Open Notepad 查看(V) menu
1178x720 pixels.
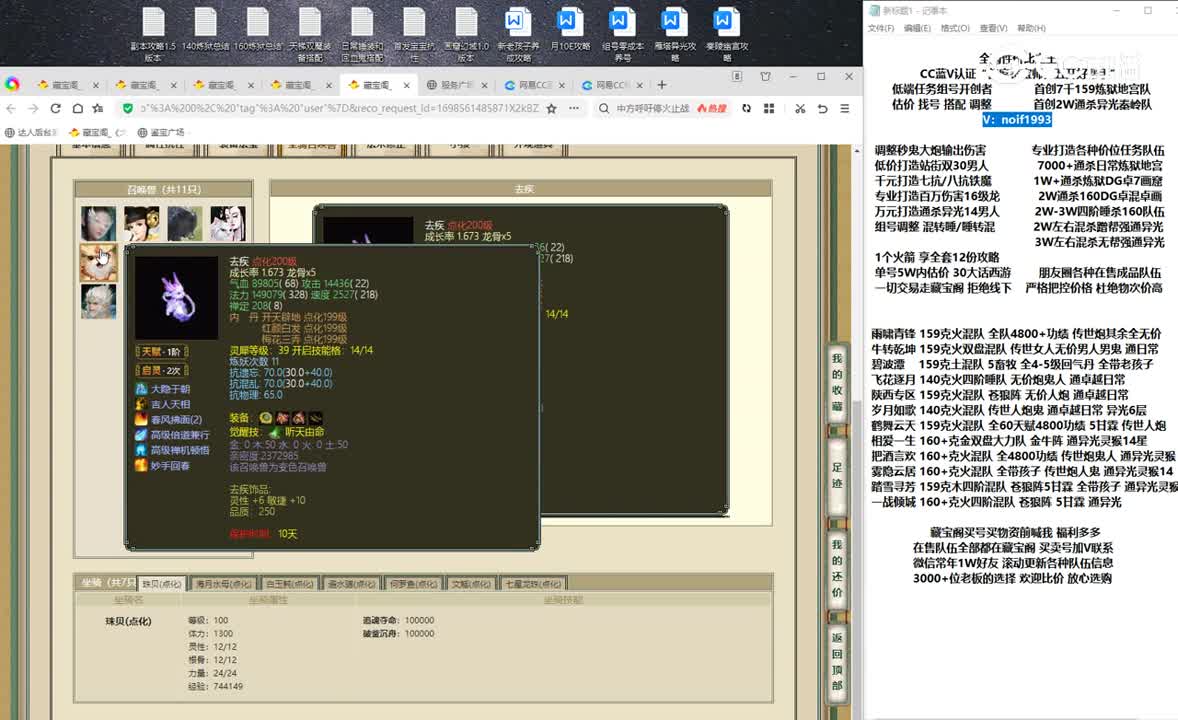tap(993, 28)
